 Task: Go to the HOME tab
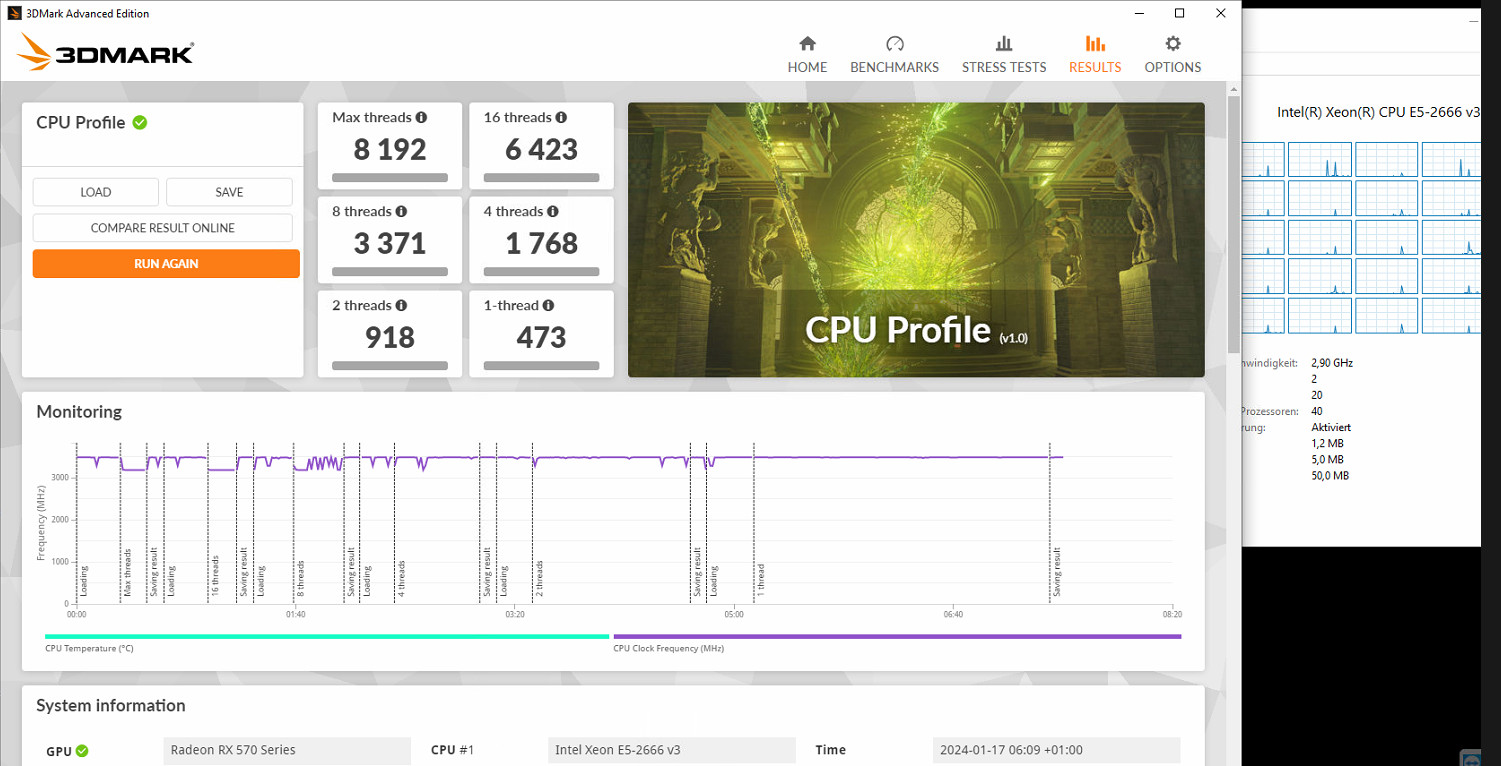coord(807,55)
